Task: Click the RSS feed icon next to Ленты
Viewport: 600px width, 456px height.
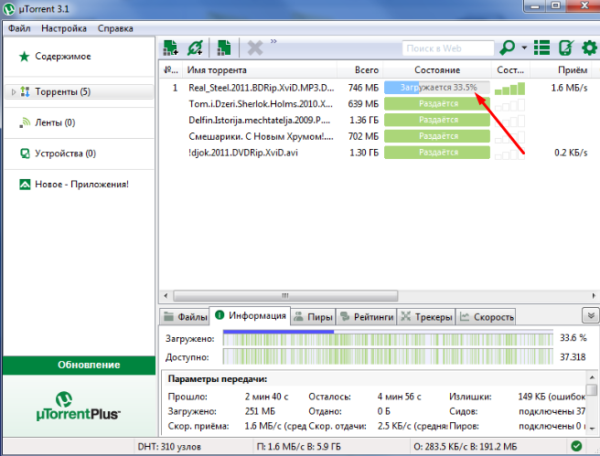Action: coord(25,122)
